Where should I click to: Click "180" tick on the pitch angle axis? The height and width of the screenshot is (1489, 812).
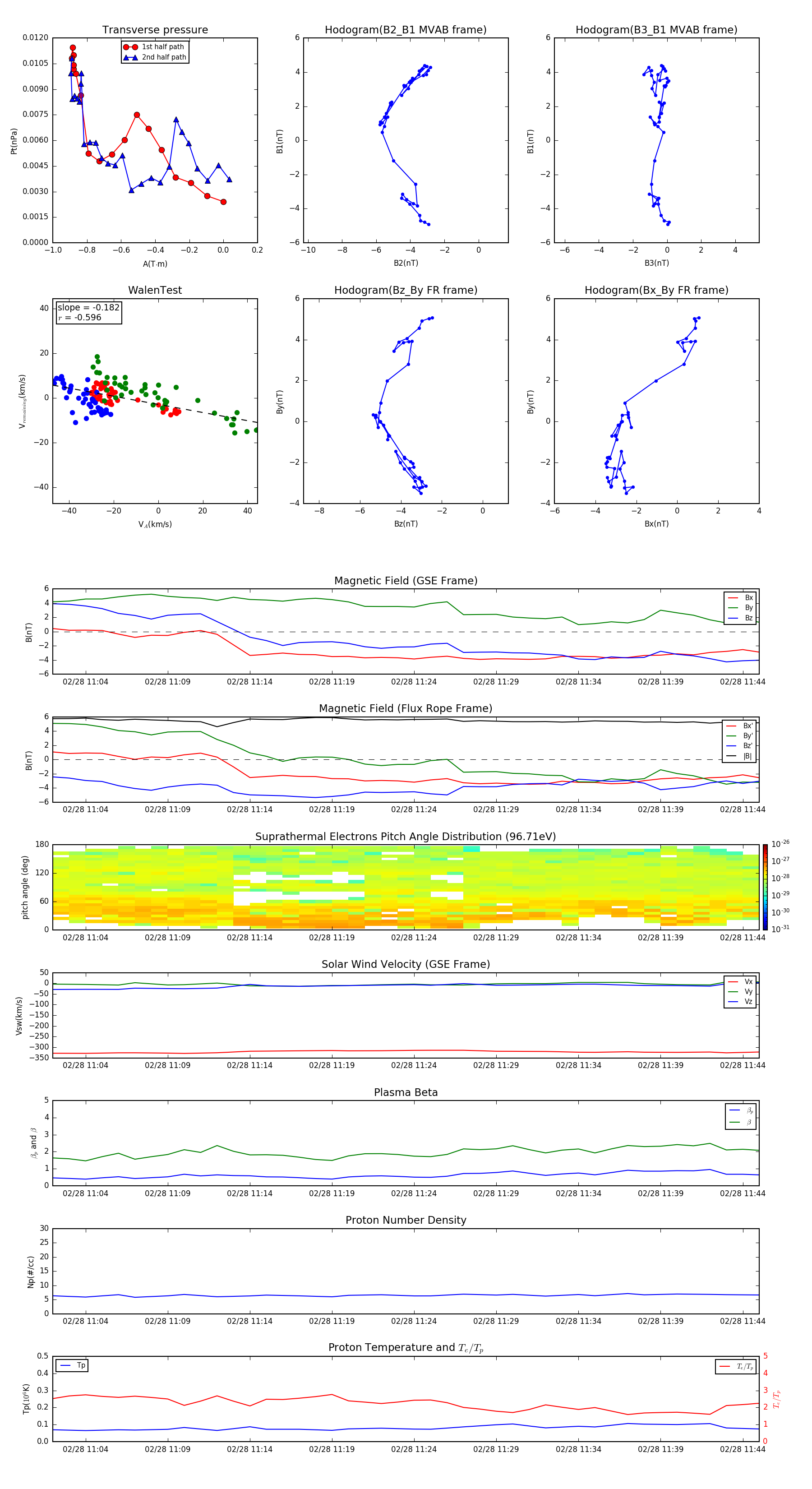click(x=42, y=845)
